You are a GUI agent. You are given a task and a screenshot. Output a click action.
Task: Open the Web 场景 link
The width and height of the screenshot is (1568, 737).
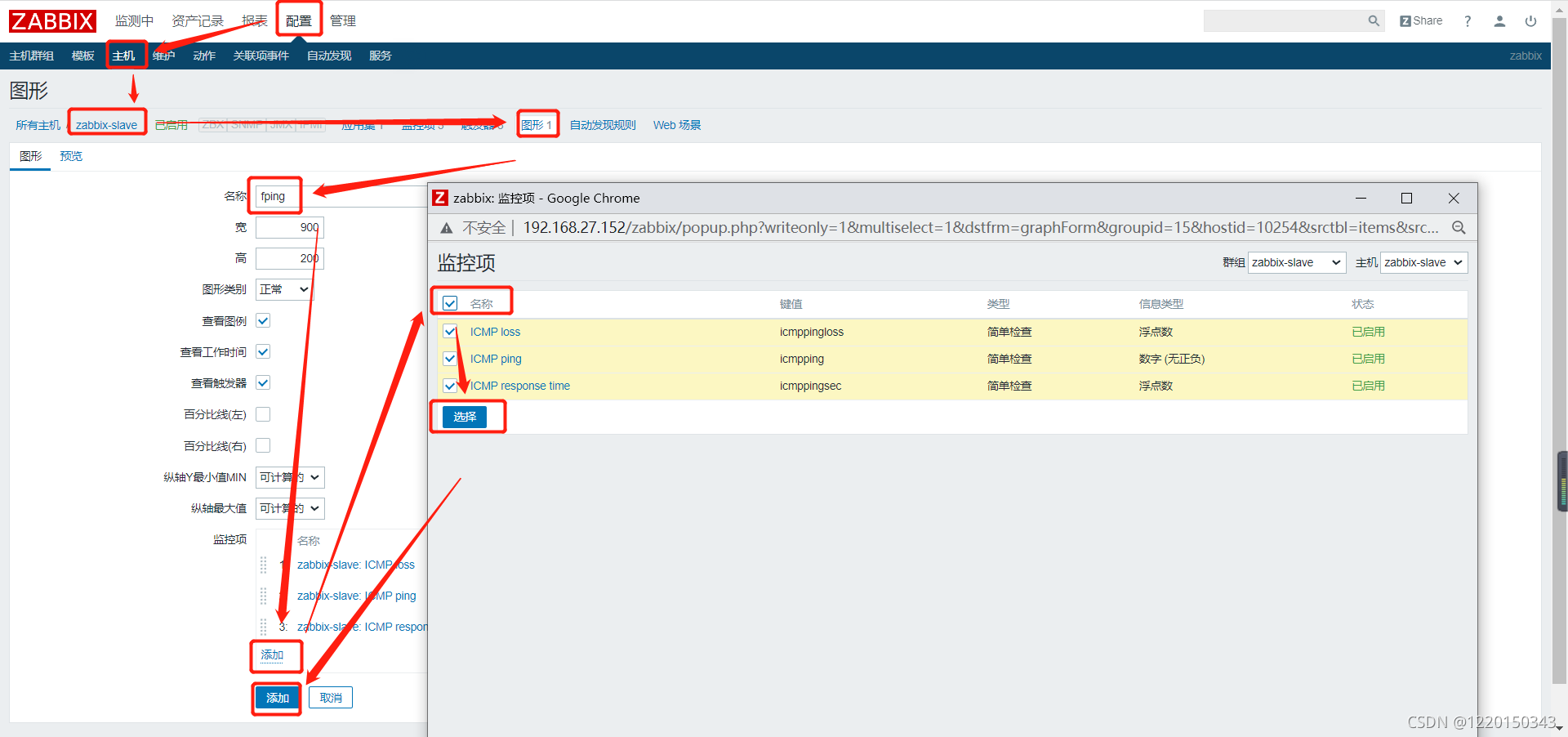677,125
